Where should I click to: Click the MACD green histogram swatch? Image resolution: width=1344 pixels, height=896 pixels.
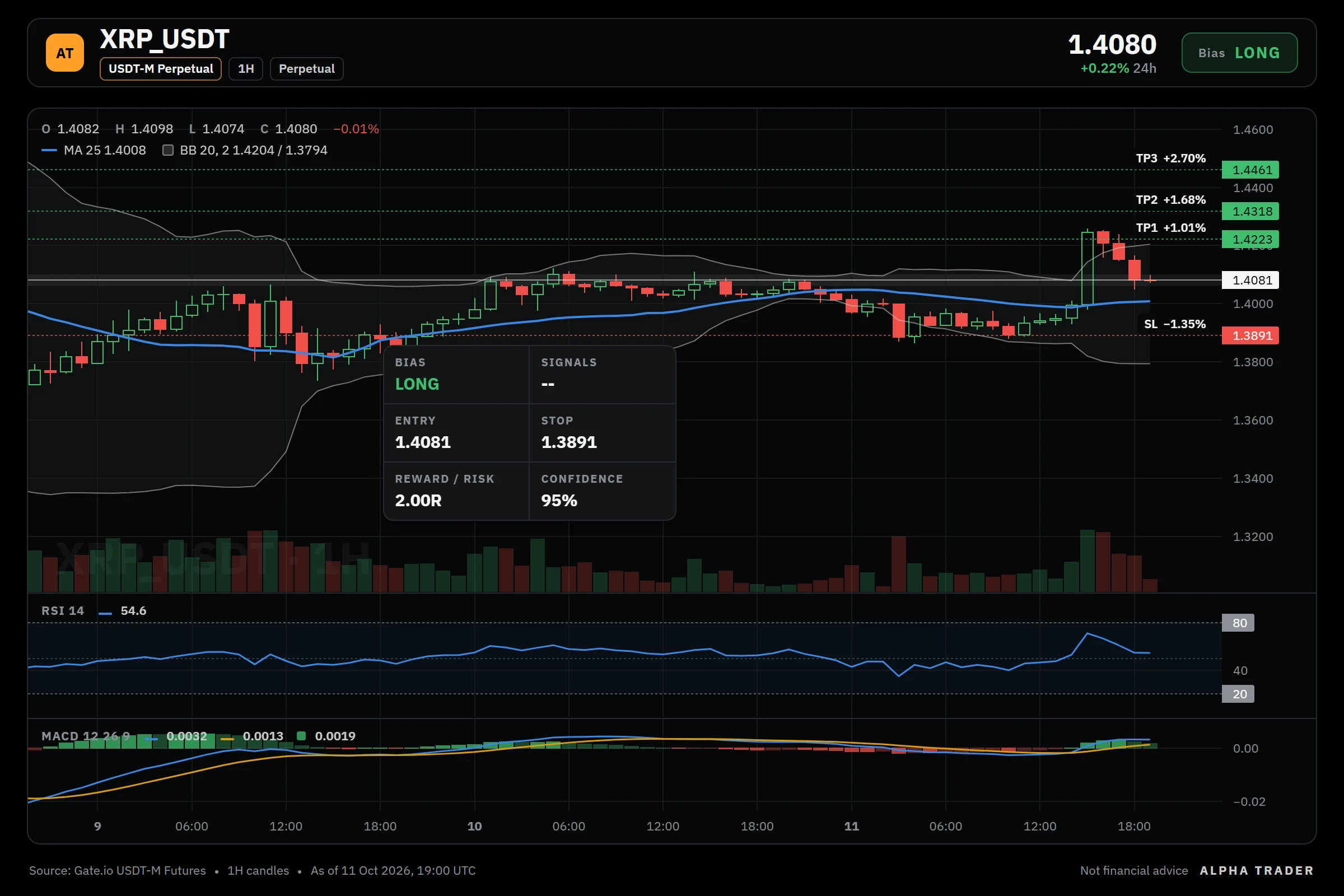click(301, 736)
